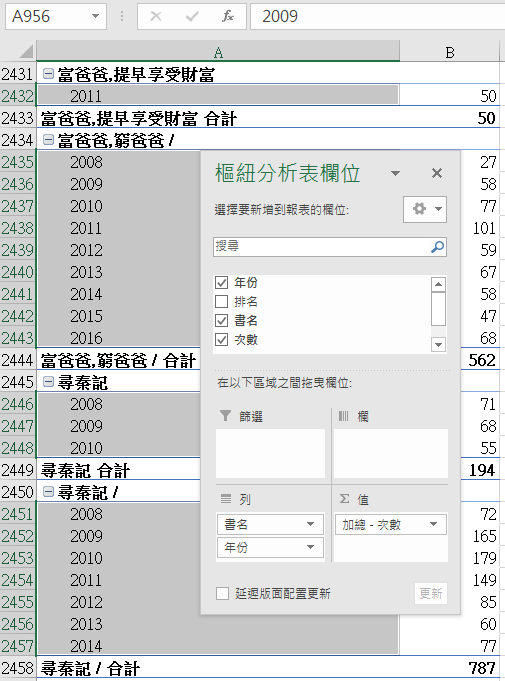Open the 書名 row field dropdown
Image resolution: width=505 pixels, height=681 pixels.
[x=310, y=524]
